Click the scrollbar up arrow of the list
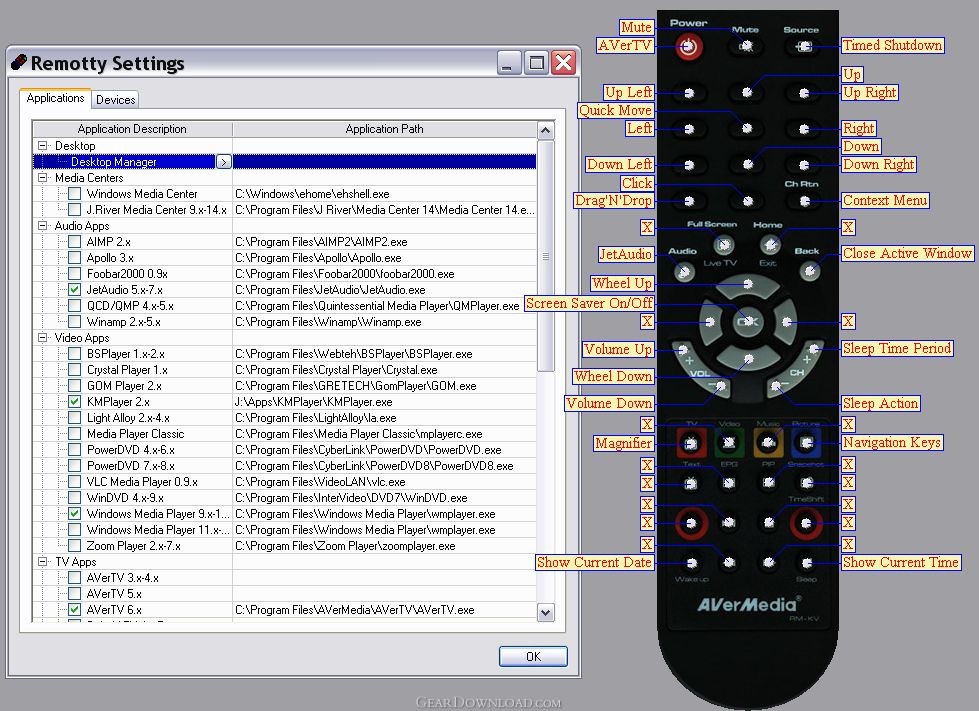This screenshot has height=711, width=979. click(546, 130)
